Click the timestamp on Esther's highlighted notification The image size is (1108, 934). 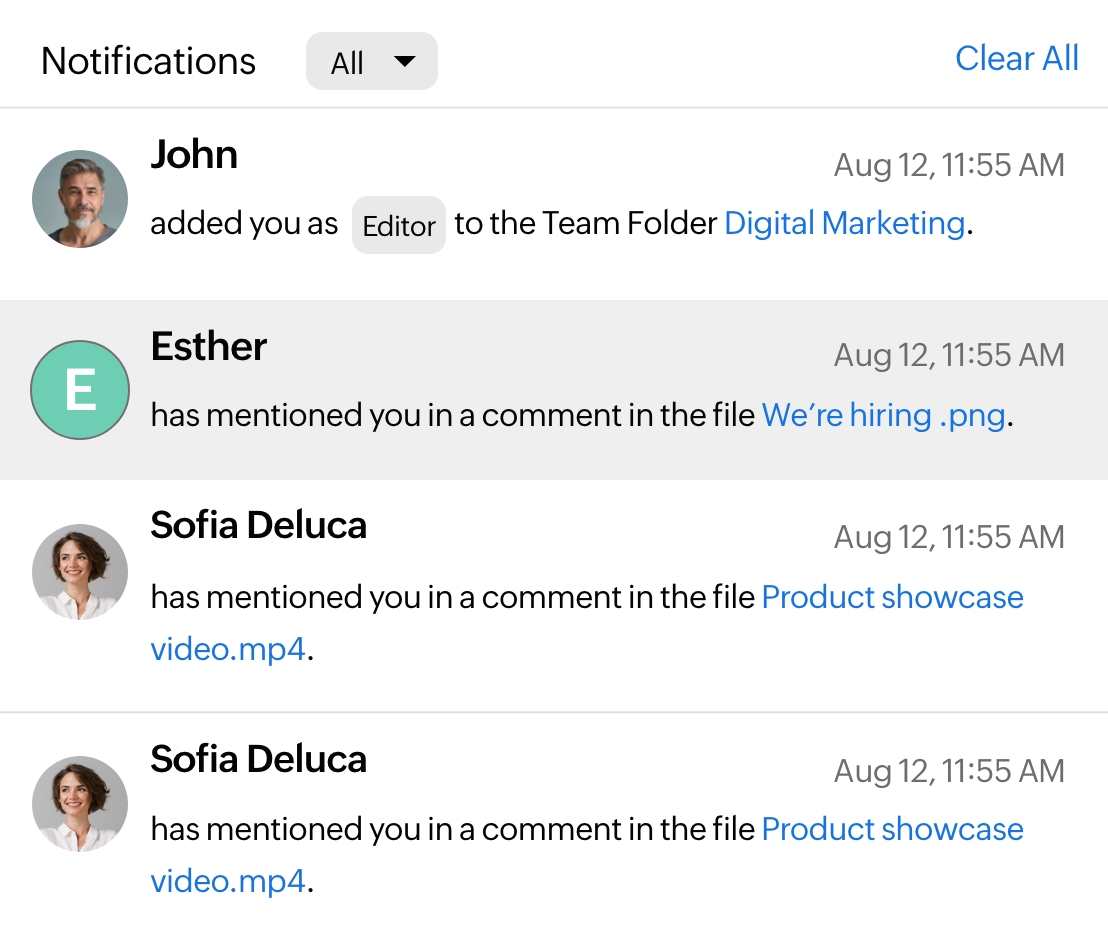(x=948, y=355)
